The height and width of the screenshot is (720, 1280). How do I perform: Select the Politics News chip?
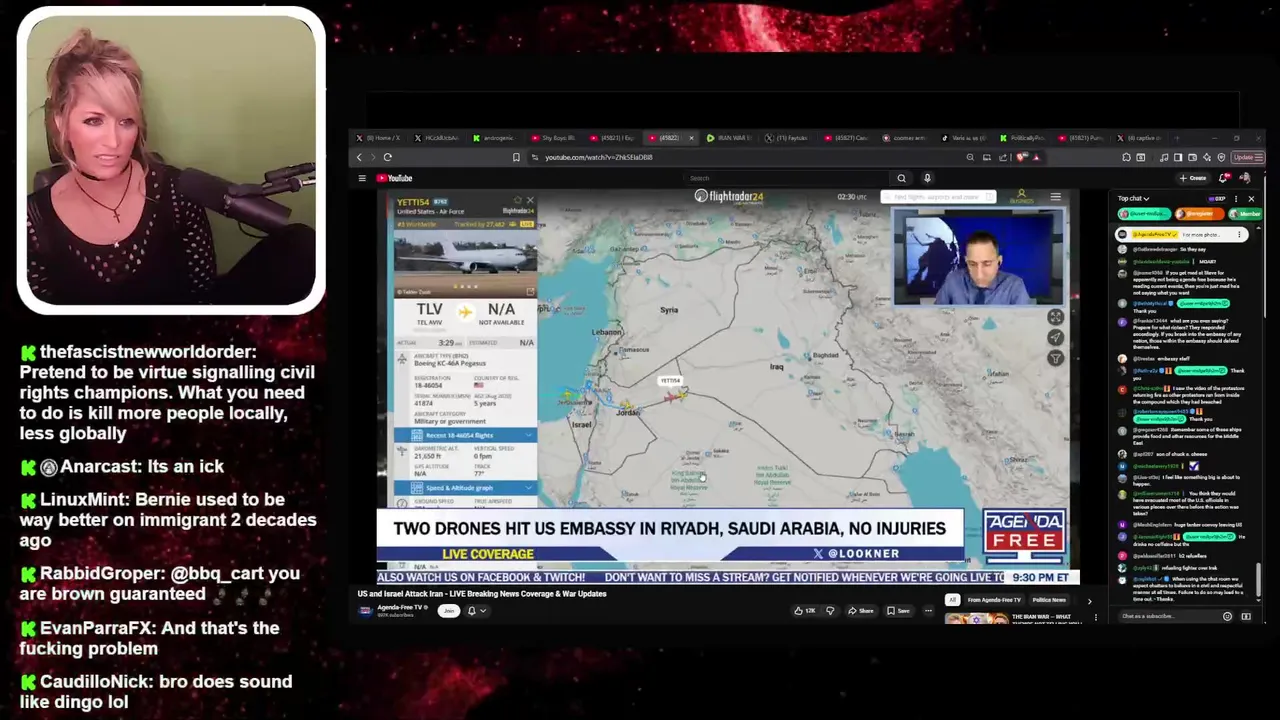point(1049,600)
